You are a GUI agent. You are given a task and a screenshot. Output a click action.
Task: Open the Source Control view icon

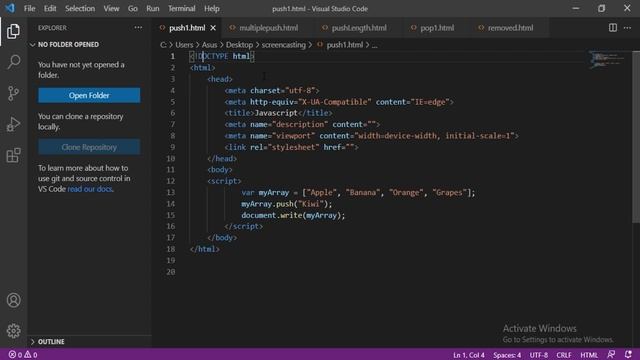[13, 93]
